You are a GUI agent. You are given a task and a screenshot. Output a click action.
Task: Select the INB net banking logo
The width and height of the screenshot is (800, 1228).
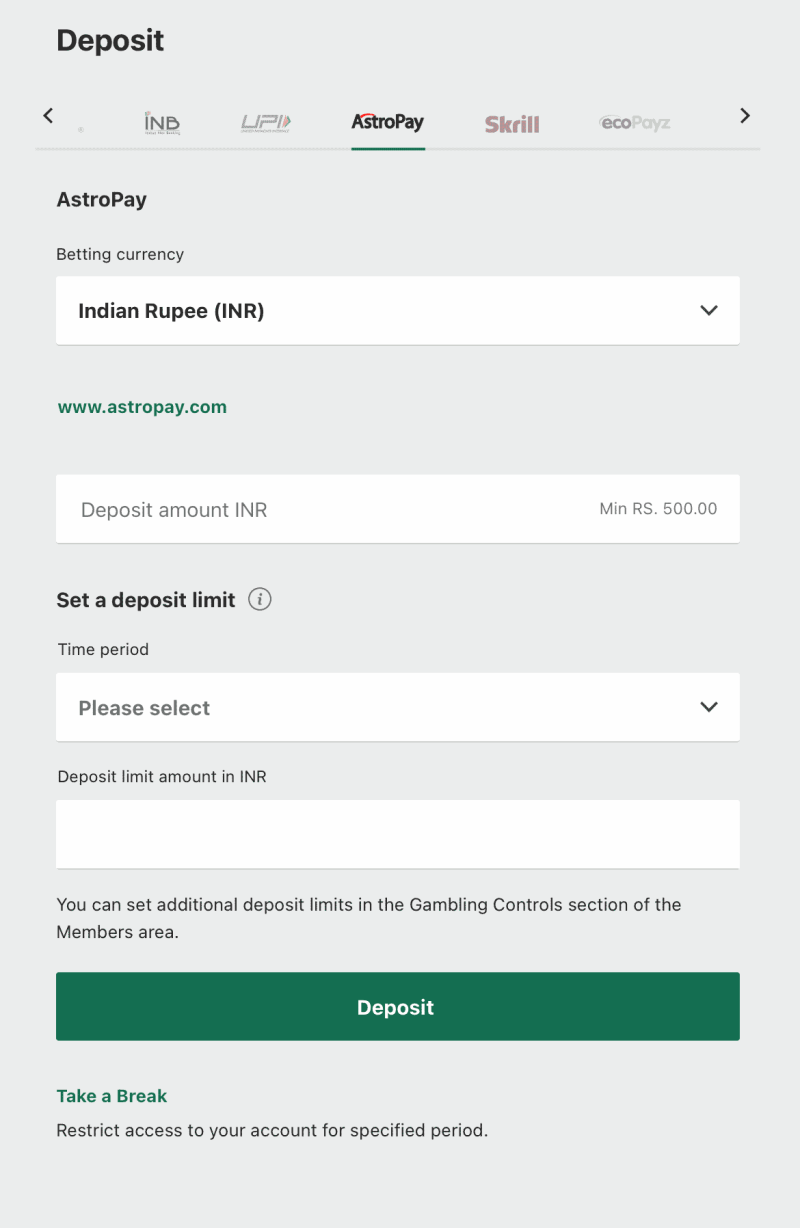click(x=162, y=123)
